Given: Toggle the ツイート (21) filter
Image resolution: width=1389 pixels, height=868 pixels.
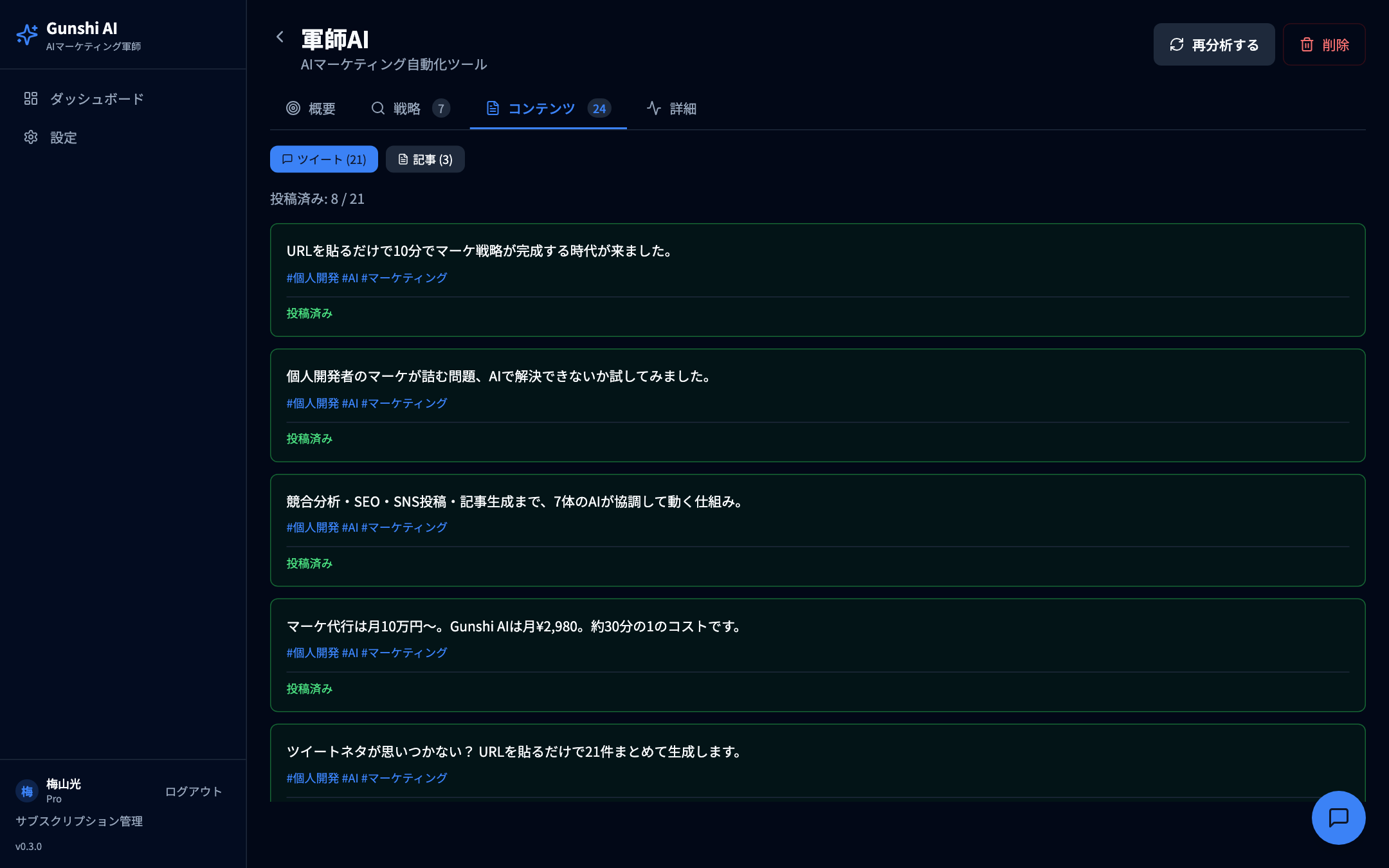Looking at the screenshot, I should (323, 159).
